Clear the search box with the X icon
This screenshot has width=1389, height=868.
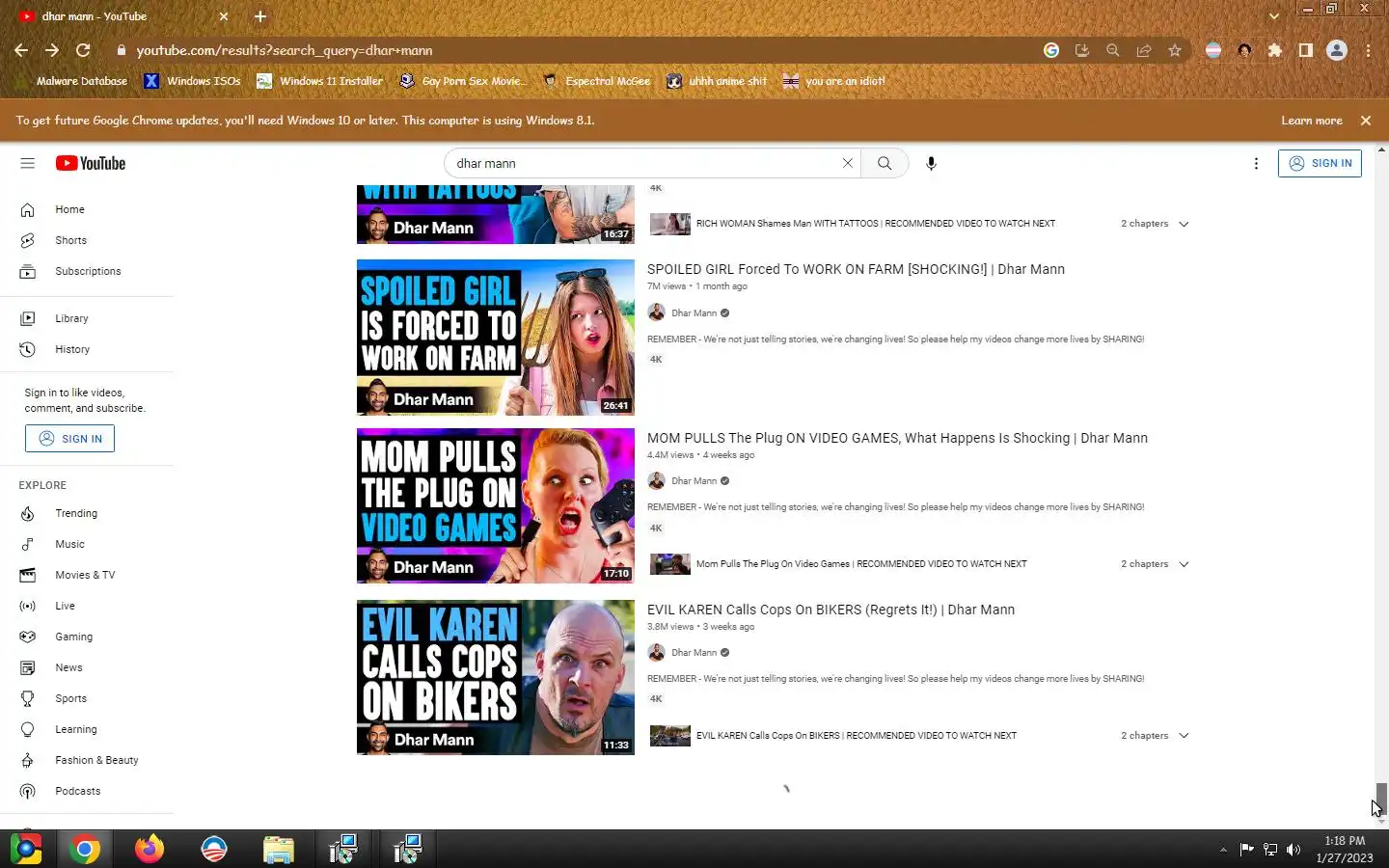[848, 163]
